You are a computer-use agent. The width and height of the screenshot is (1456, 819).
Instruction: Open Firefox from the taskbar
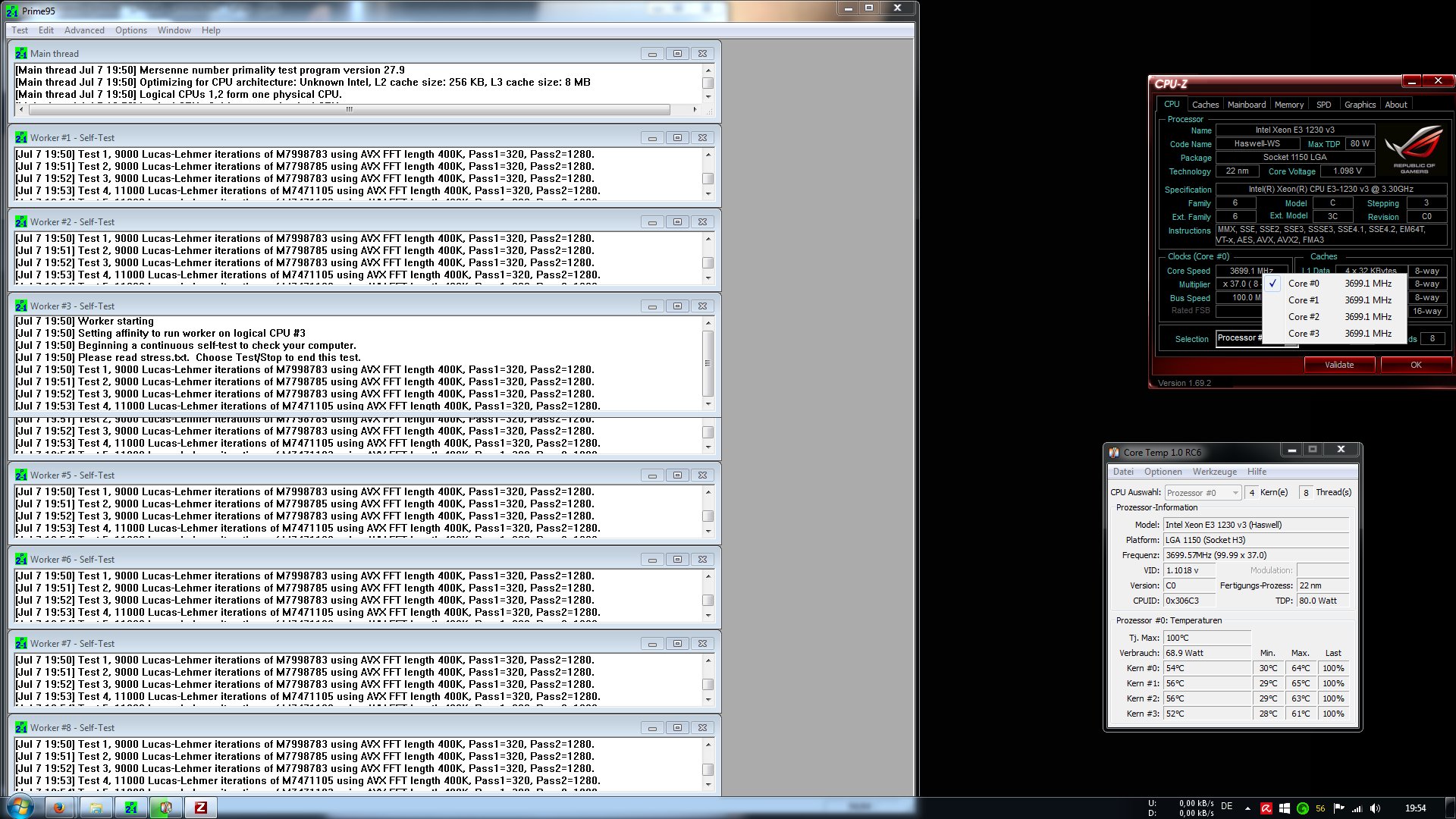point(58,808)
